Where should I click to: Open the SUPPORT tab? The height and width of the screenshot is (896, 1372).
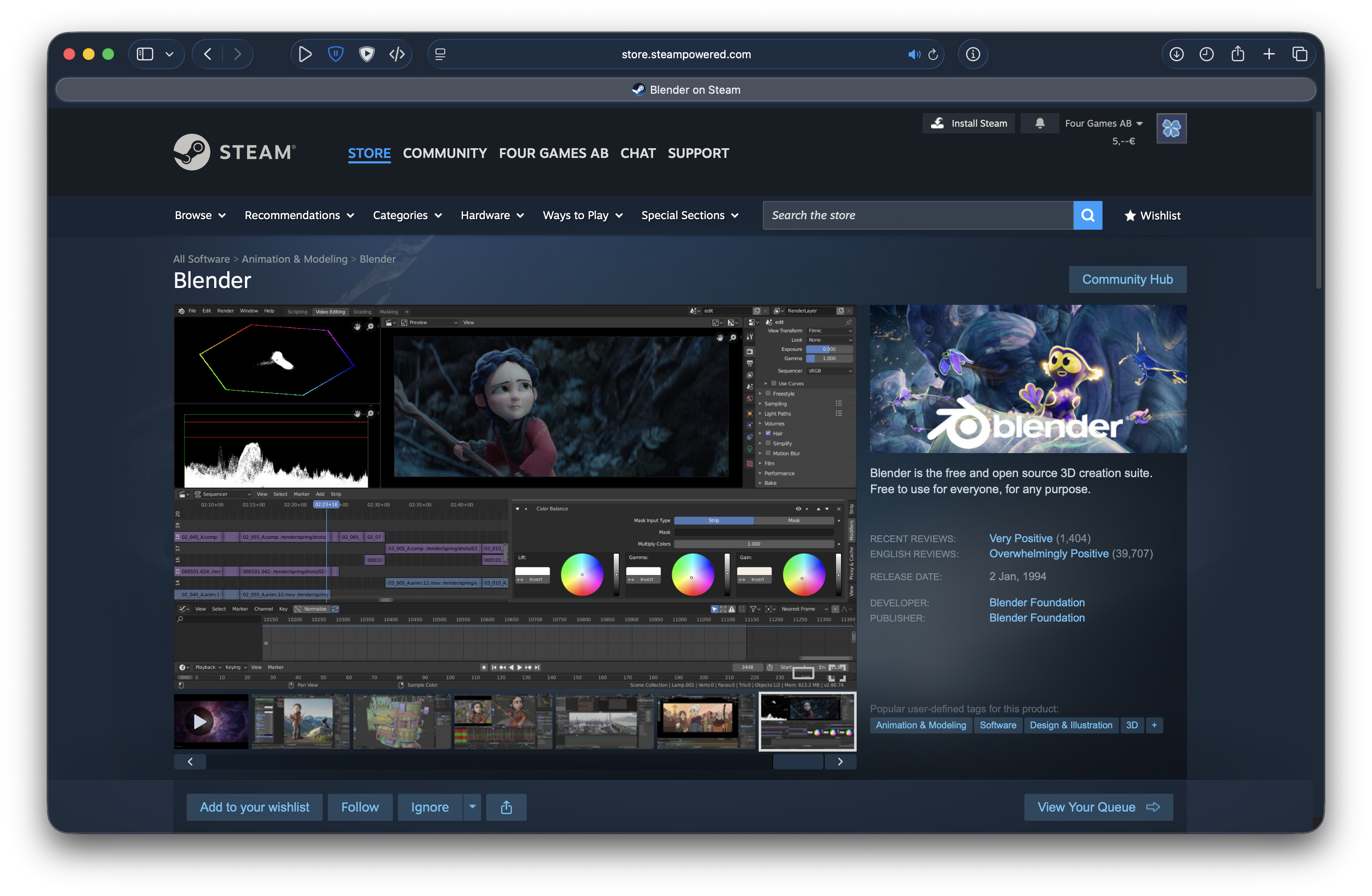pos(699,153)
